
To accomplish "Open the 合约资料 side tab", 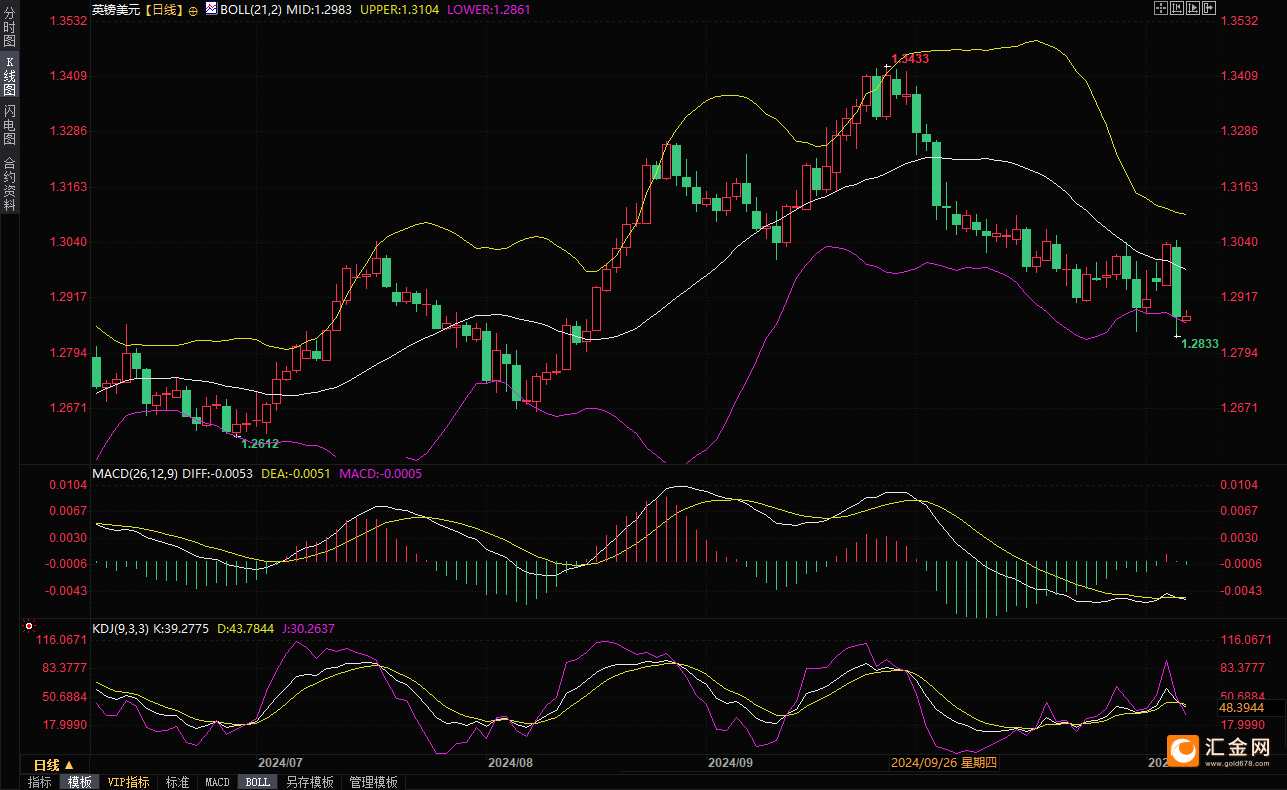I will [9, 184].
